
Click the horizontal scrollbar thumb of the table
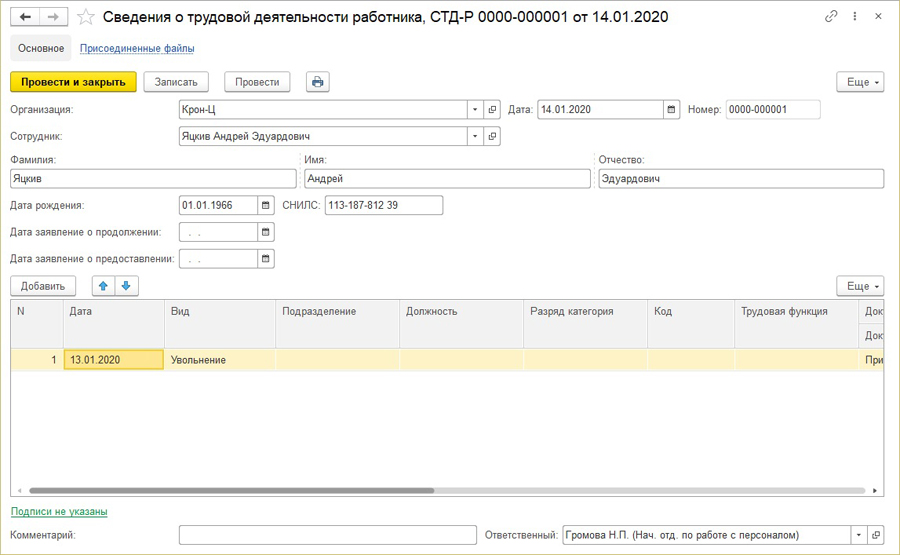click(x=232, y=491)
